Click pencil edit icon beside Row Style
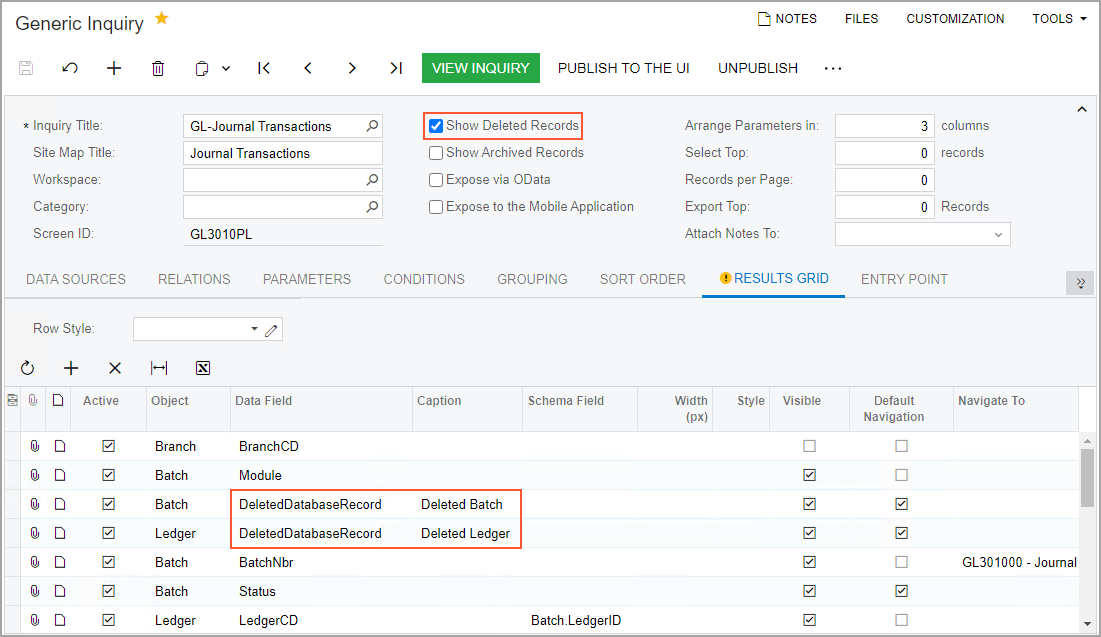The image size is (1101, 637). 272,329
